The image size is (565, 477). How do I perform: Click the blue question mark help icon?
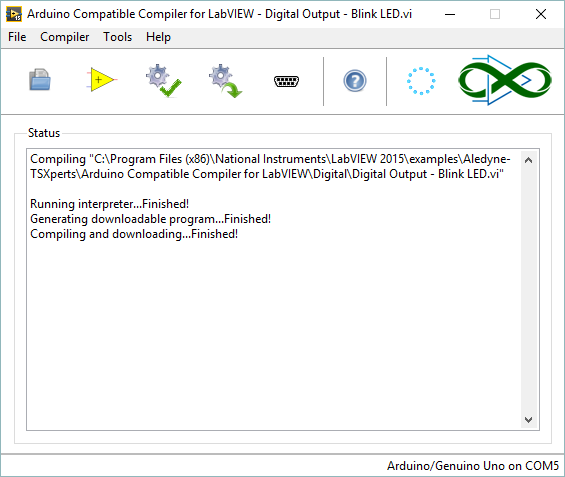click(355, 81)
